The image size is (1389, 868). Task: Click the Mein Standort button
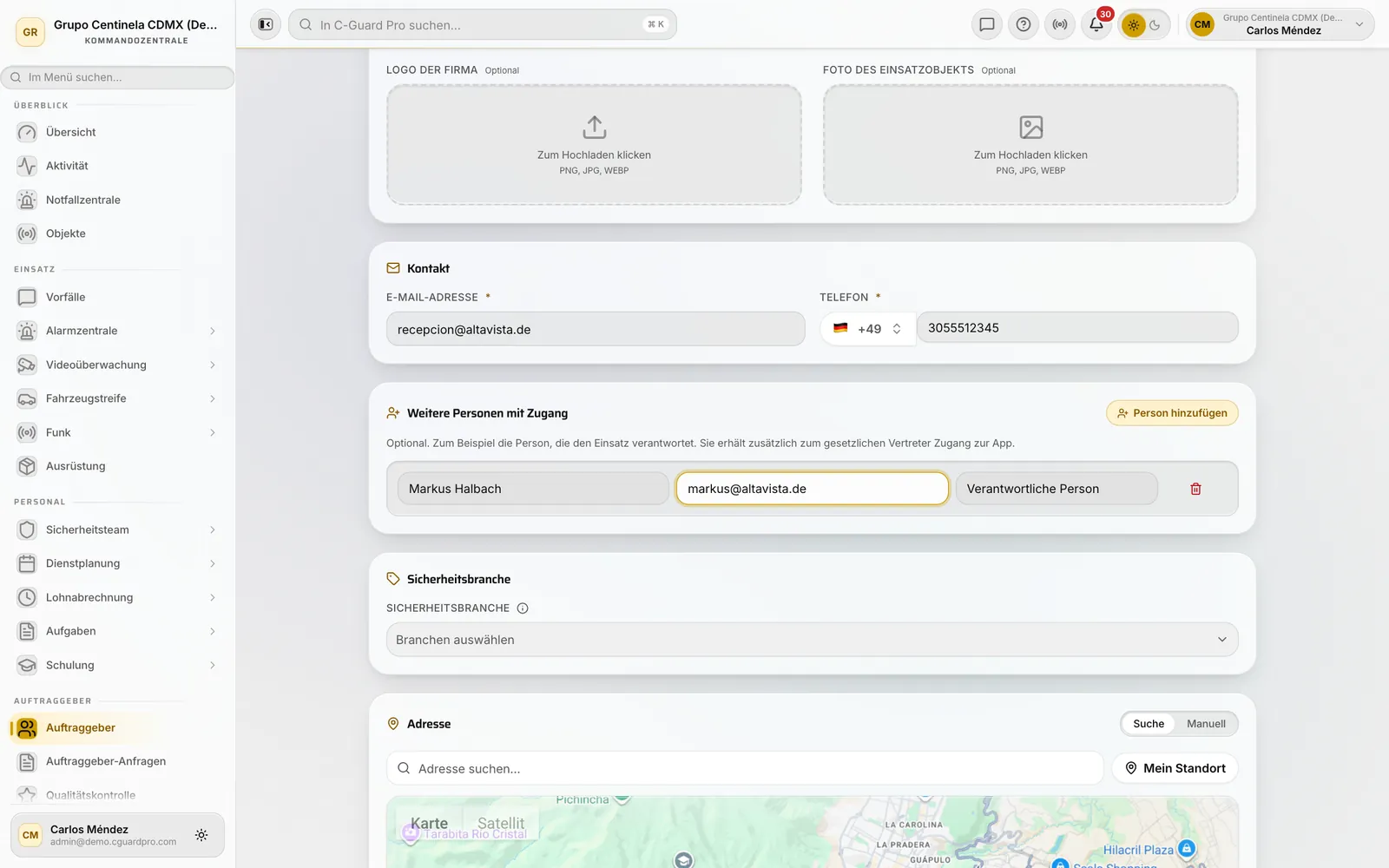pyautogui.click(x=1175, y=768)
